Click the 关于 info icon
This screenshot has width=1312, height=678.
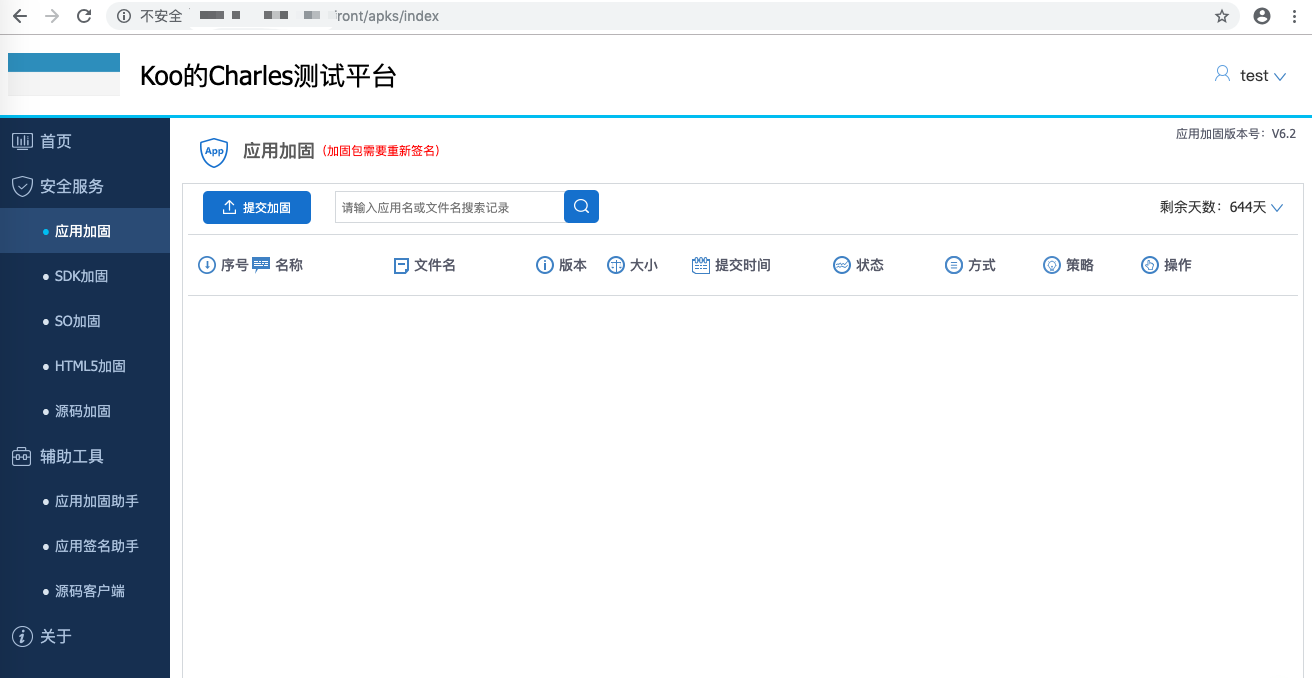click(x=22, y=636)
